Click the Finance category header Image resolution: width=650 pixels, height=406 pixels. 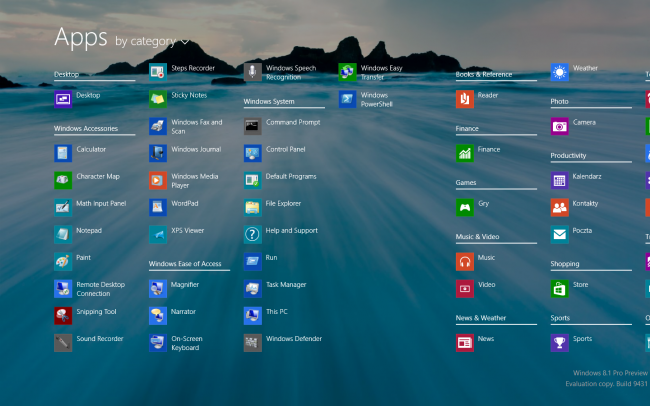point(467,129)
